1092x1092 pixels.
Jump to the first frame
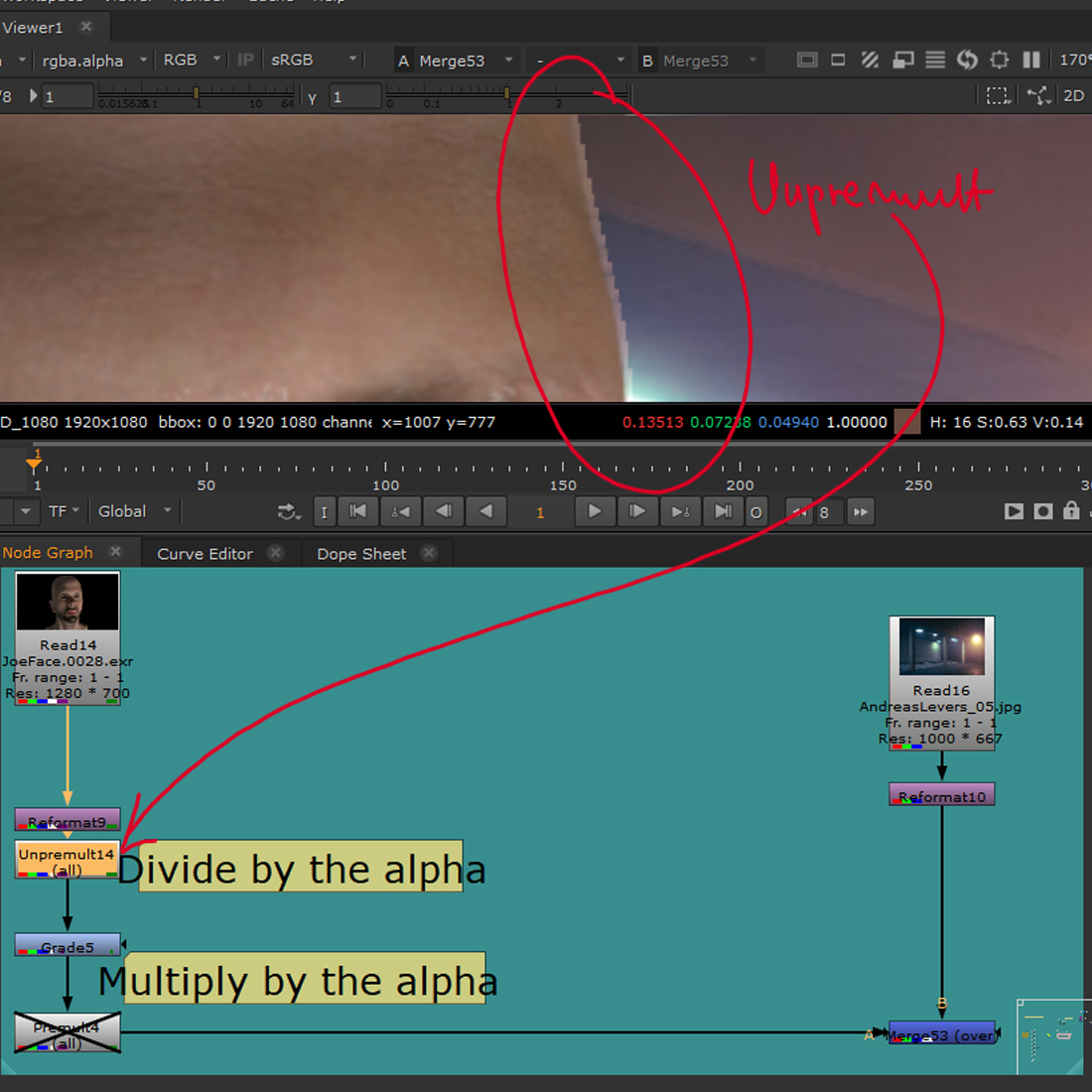(x=358, y=512)
